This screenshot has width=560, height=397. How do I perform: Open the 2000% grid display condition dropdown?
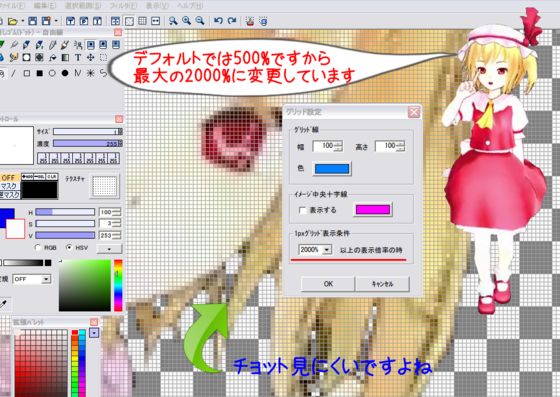(327, 250)
